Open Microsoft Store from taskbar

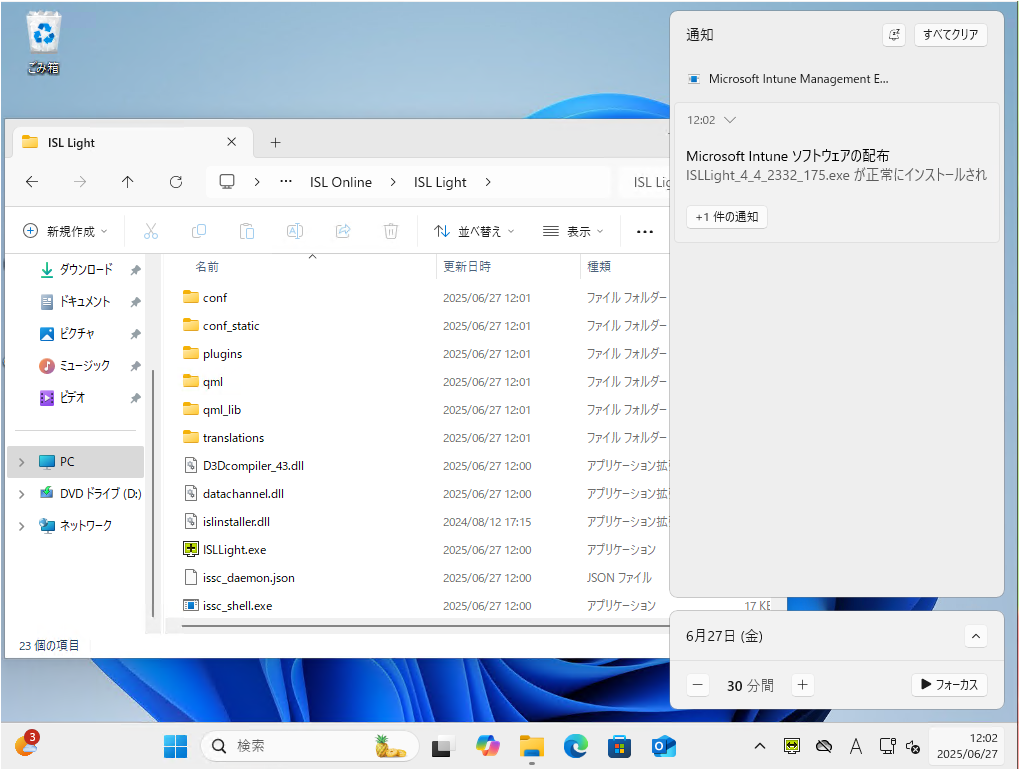pos(619,746)
